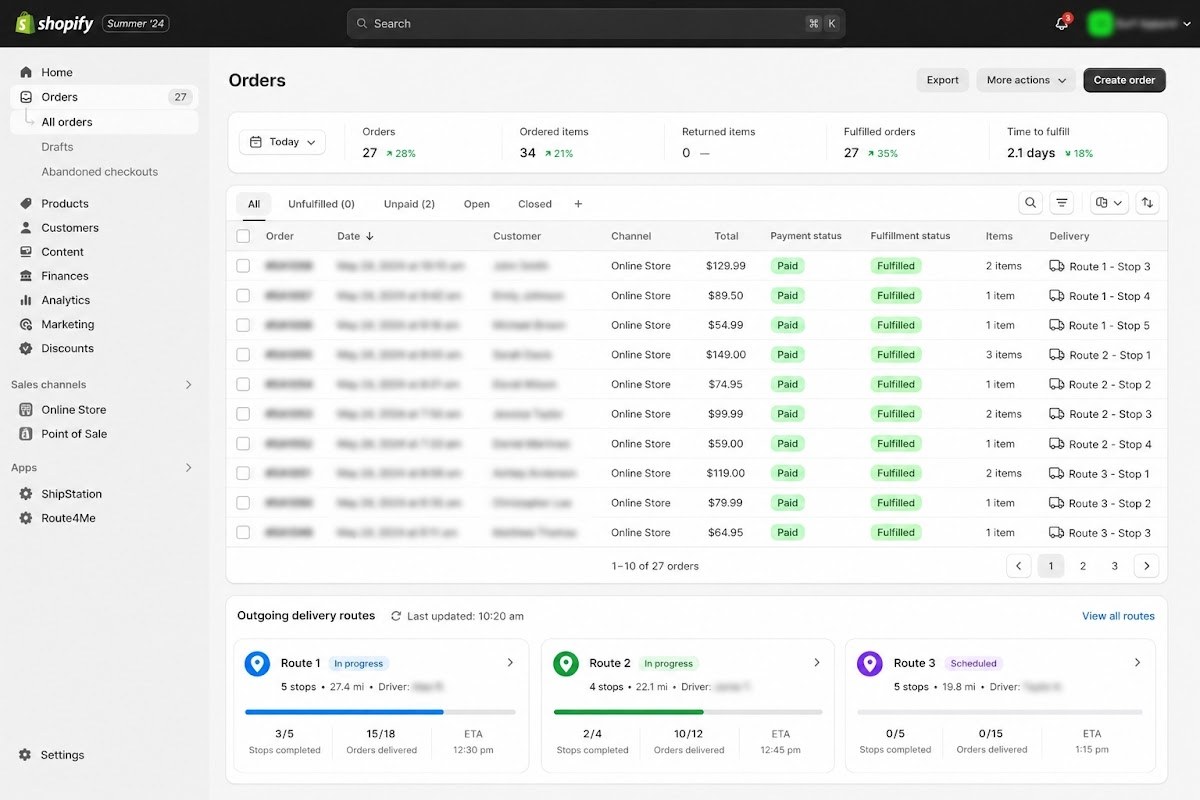Sort by the Date column header
1200x800 pixels.
point(356,236)
